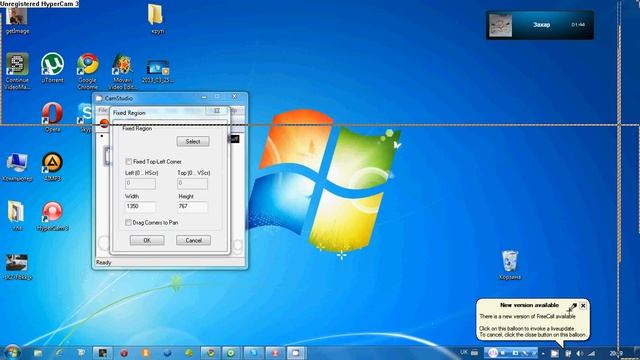This screenshot has height=360, width=640.
Task: Select the JPG image file on desktop bottom-left
Action: 17,267
